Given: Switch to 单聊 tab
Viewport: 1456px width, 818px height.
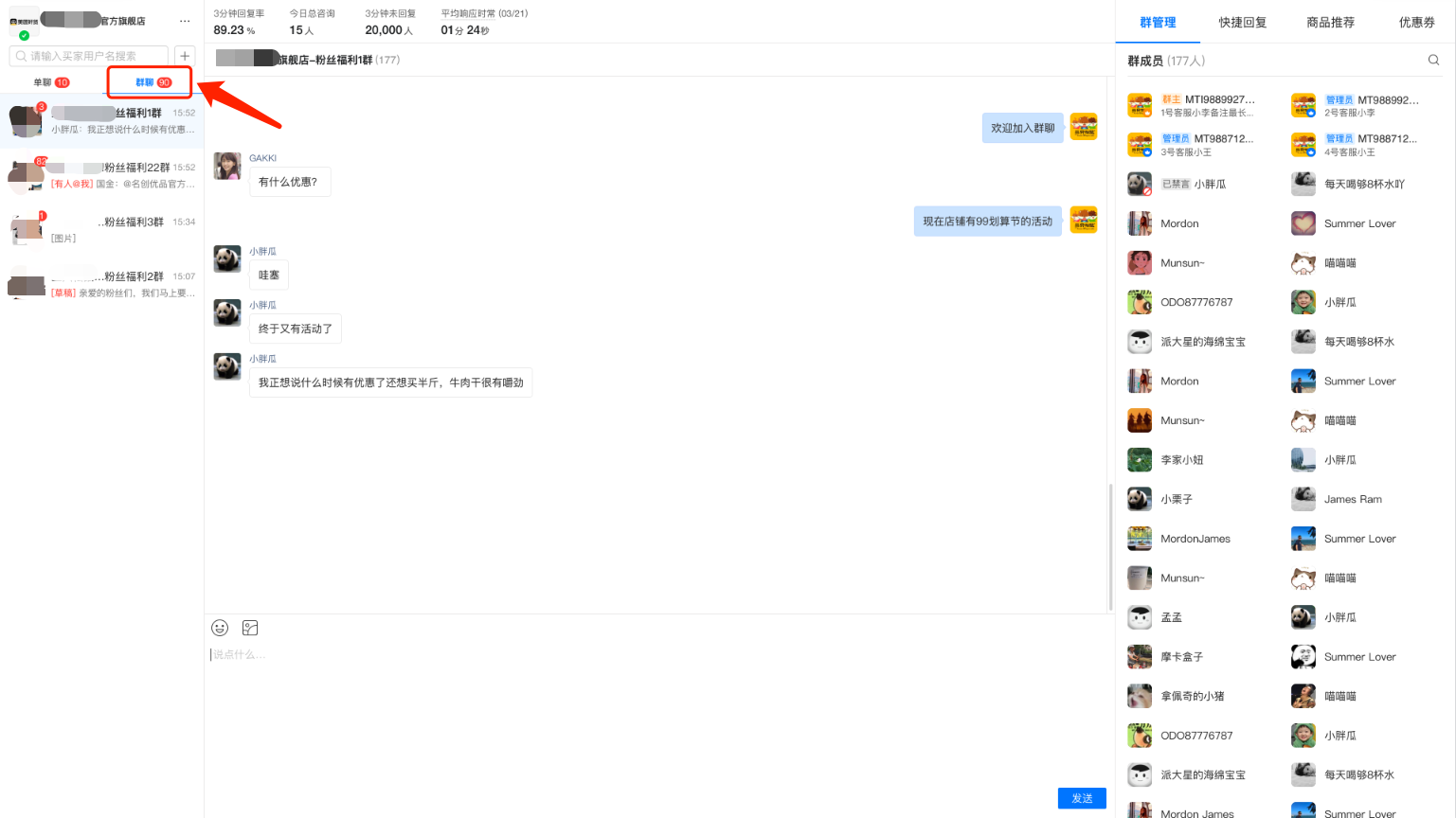Looking at the screenshot, I should tap(51, 82).
